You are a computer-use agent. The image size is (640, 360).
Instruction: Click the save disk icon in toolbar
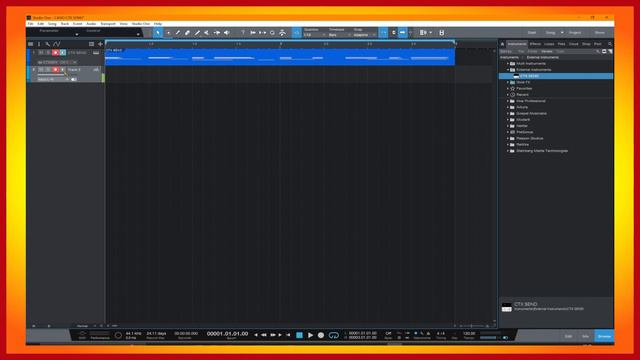(442, 33)
